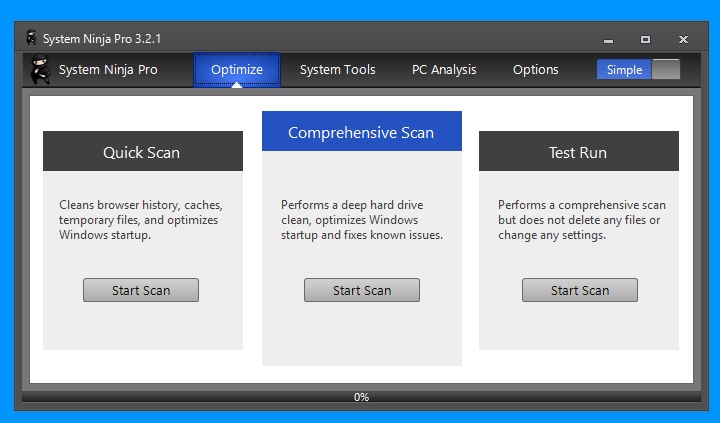The height and width of the screenshot is (423, 720).
Task: Click the deep hard drive clean description
Action: (x=362, y=220)
